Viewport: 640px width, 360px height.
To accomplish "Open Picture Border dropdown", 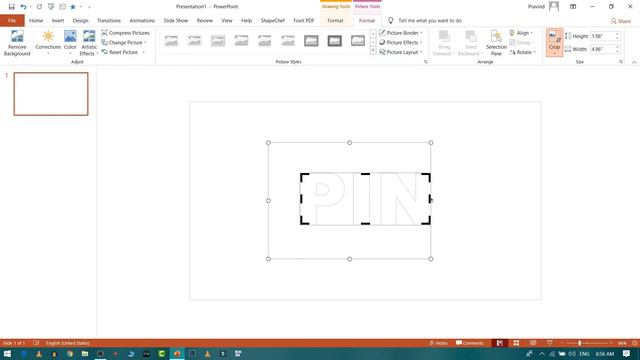I will (401, 33).
